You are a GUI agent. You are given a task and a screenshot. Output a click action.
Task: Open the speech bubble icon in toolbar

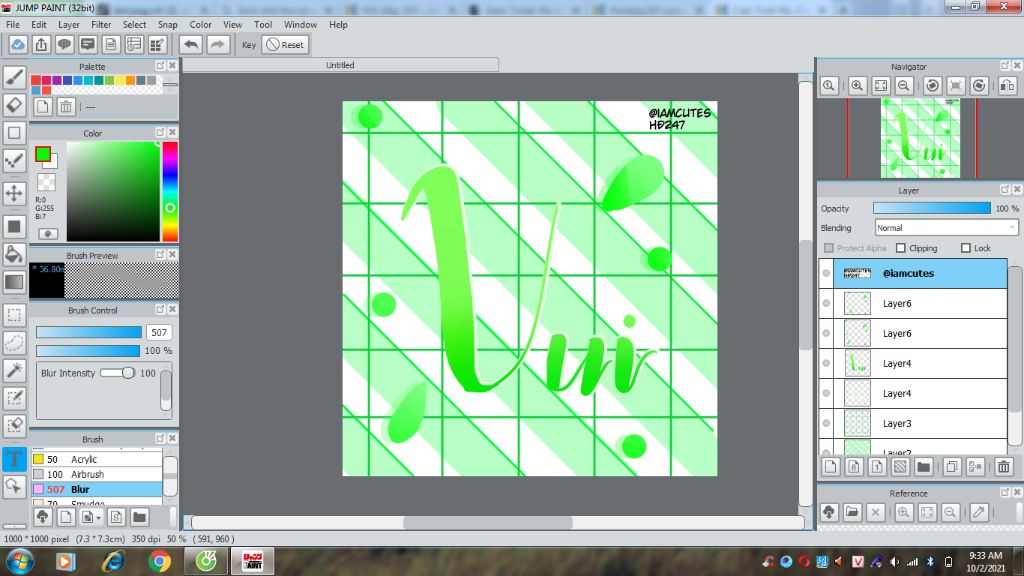point(64,45)
